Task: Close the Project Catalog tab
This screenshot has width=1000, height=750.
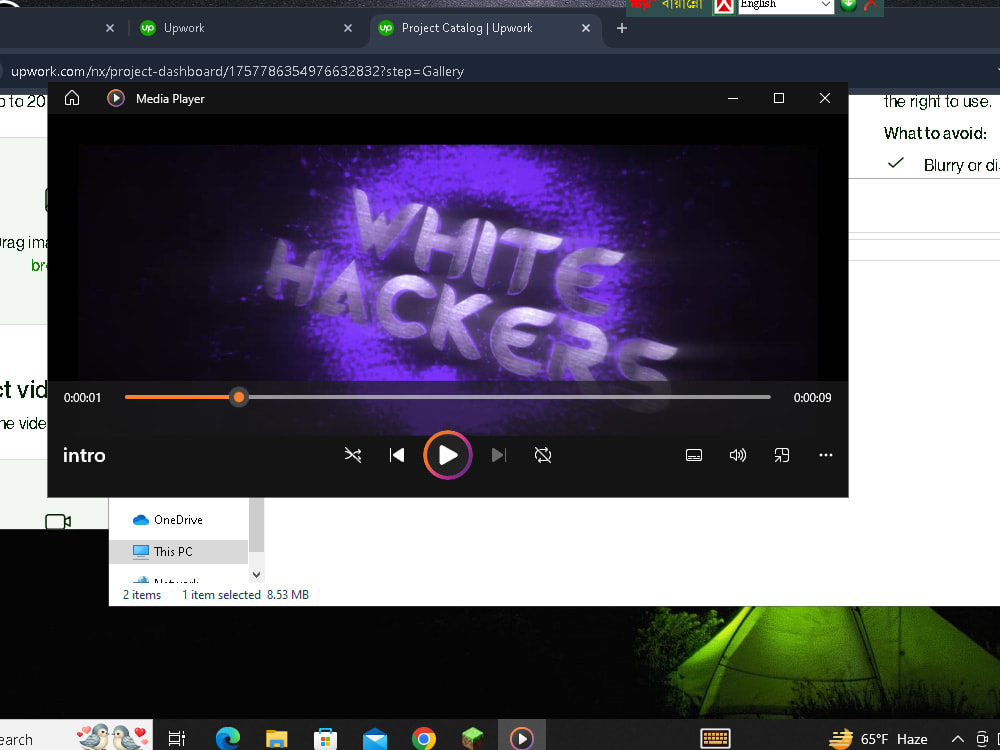Action: pyautogui.click(x=585, y=28)
